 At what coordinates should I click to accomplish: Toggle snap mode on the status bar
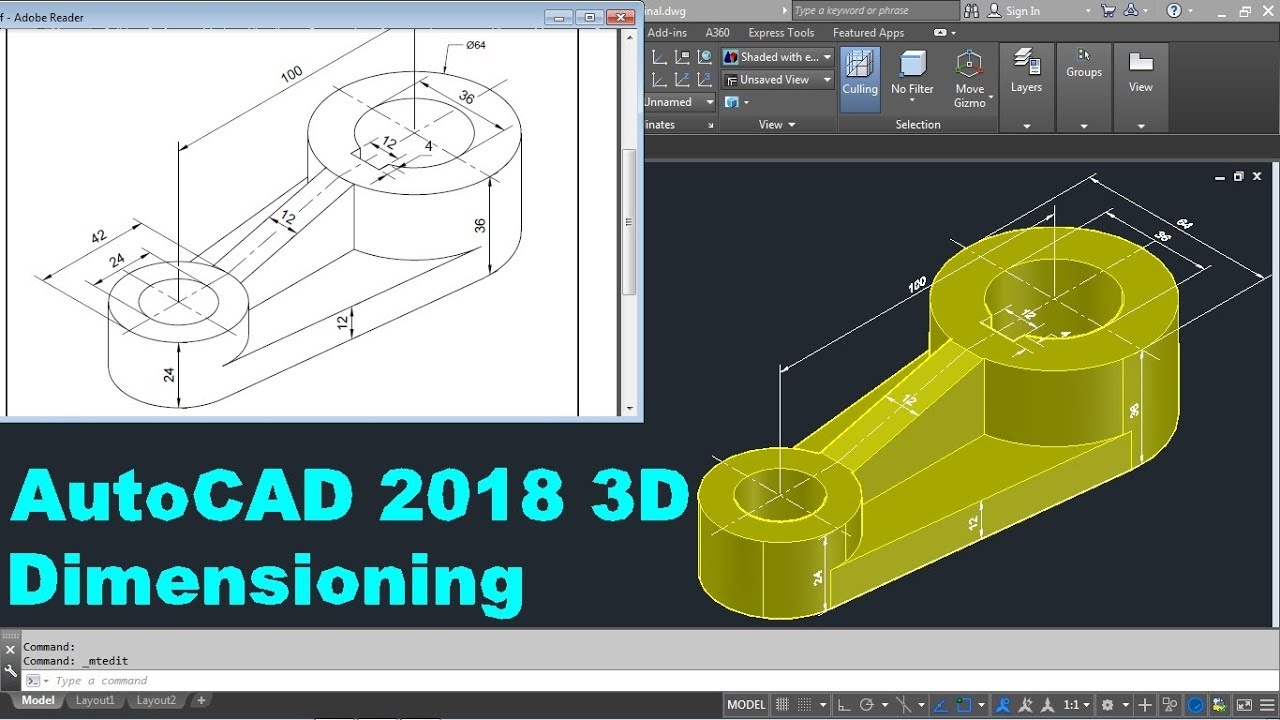[x=805, y=704]
